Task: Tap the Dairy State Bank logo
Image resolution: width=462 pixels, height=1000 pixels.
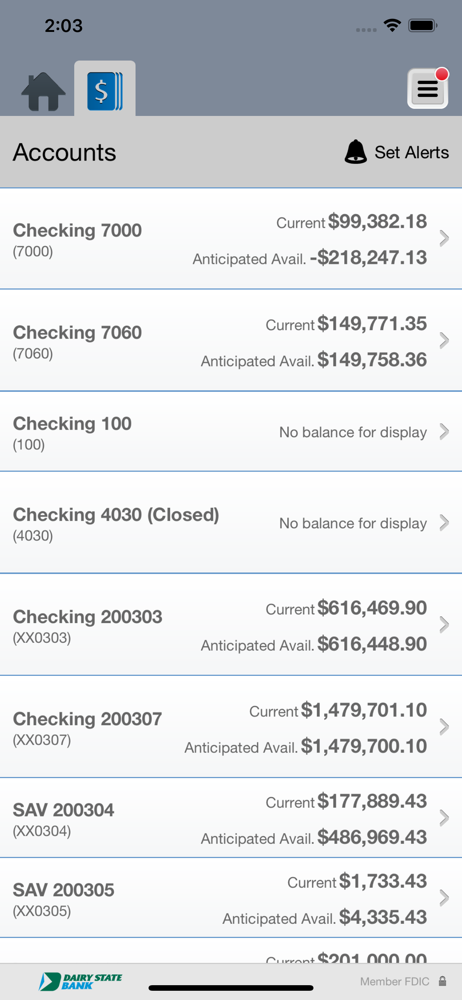Action: 80,981
